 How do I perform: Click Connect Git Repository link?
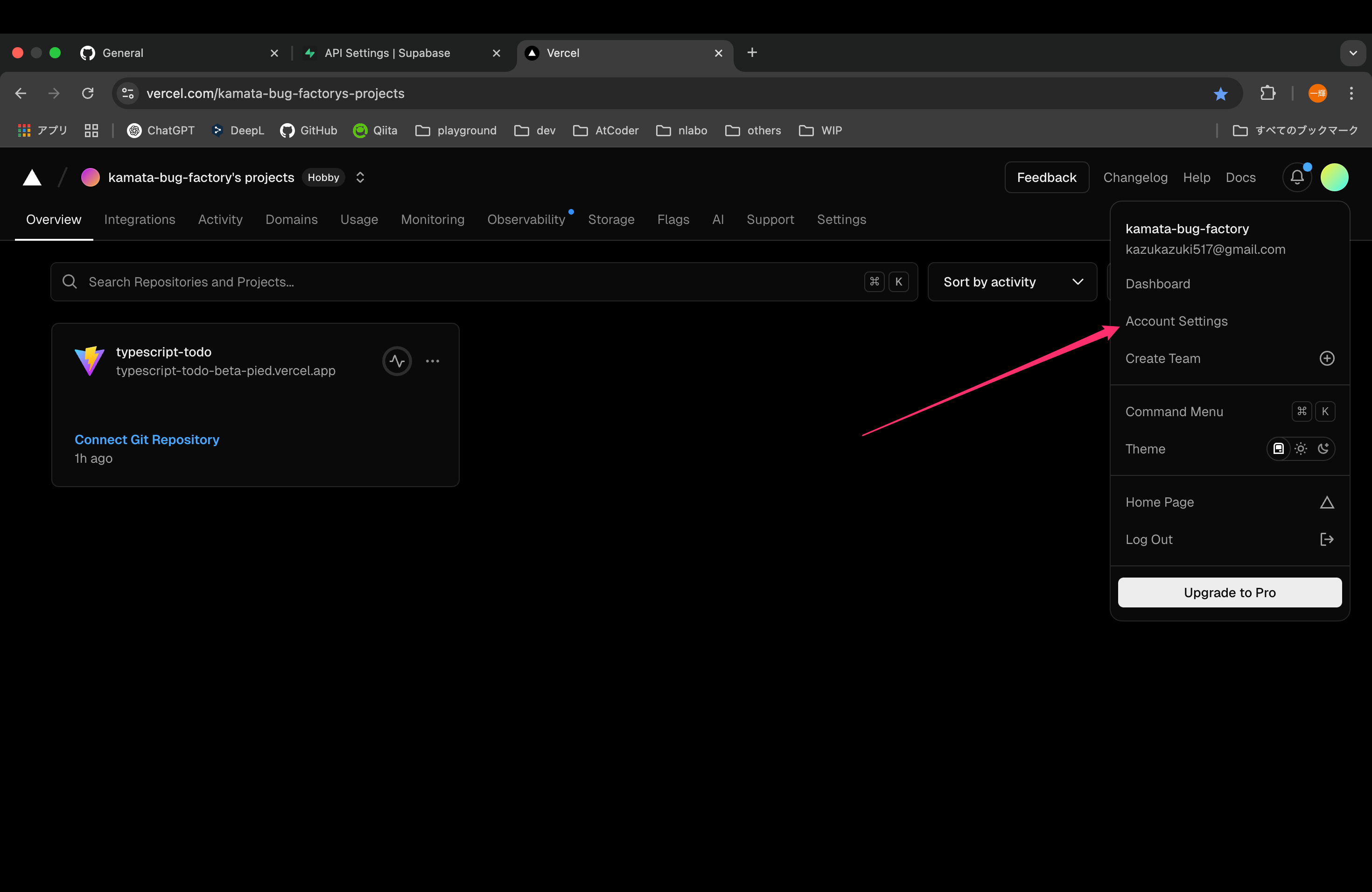(x=147, y=439)
